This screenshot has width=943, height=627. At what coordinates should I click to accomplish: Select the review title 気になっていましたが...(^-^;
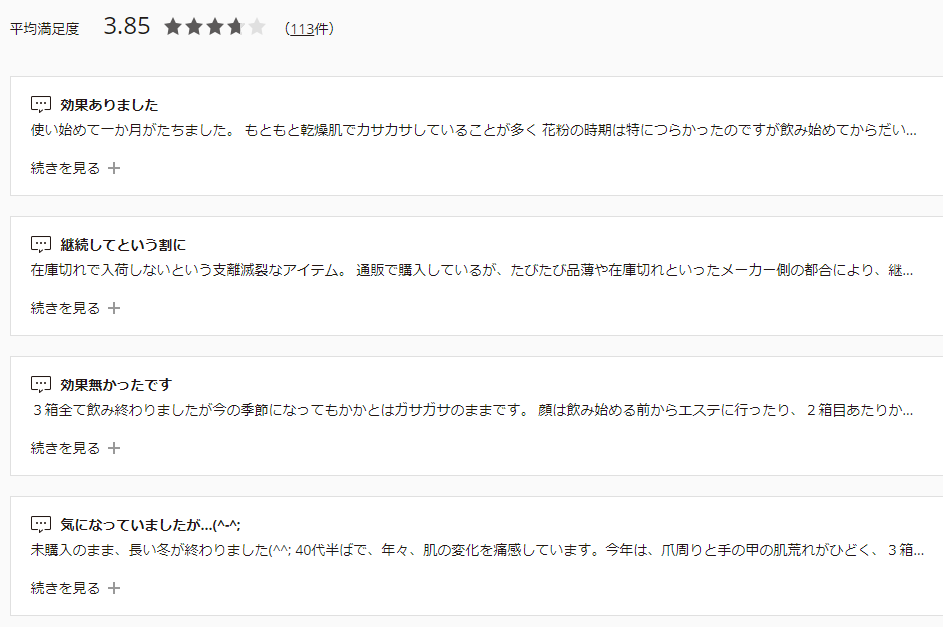point(150,525)
